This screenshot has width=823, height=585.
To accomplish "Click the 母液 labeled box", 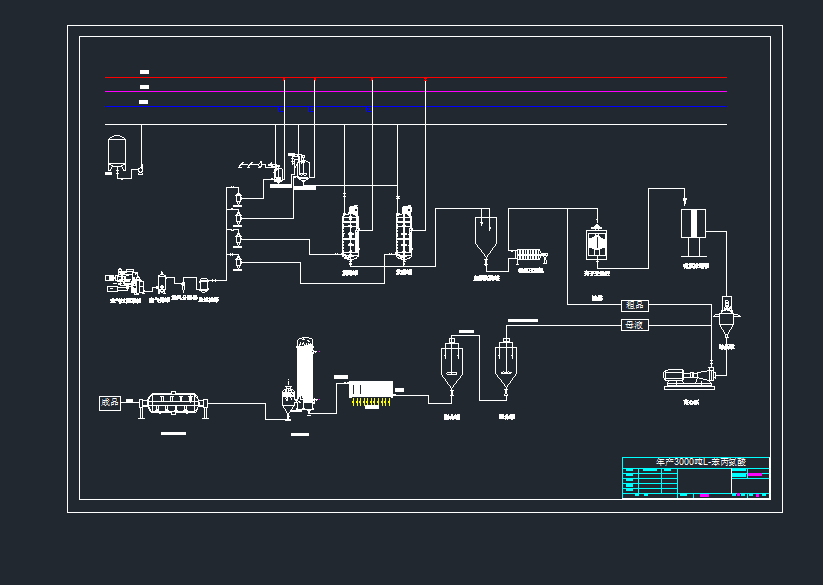I will pyautogui.click(x=635, y=325).
